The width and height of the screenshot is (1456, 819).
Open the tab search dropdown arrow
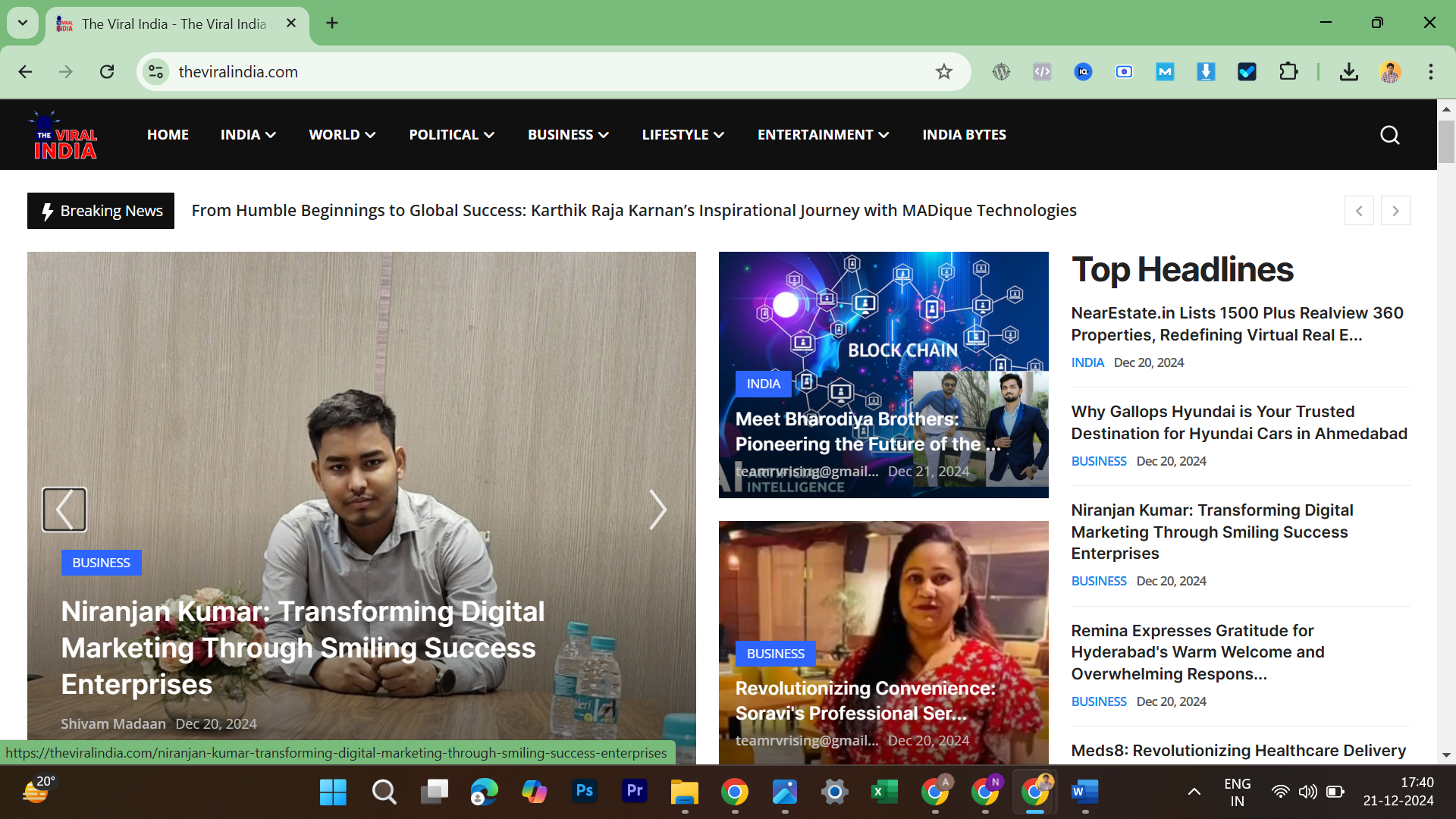[23, 23]
